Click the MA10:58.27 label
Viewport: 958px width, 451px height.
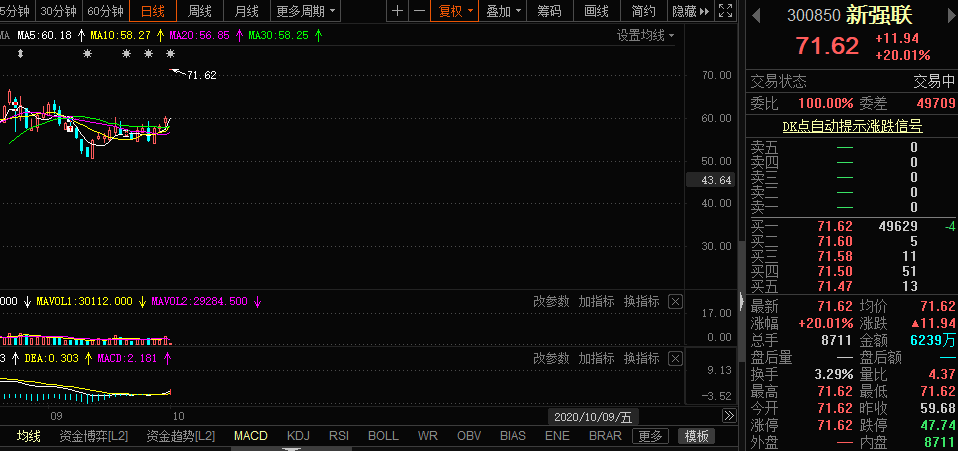(x=120, y=35)
